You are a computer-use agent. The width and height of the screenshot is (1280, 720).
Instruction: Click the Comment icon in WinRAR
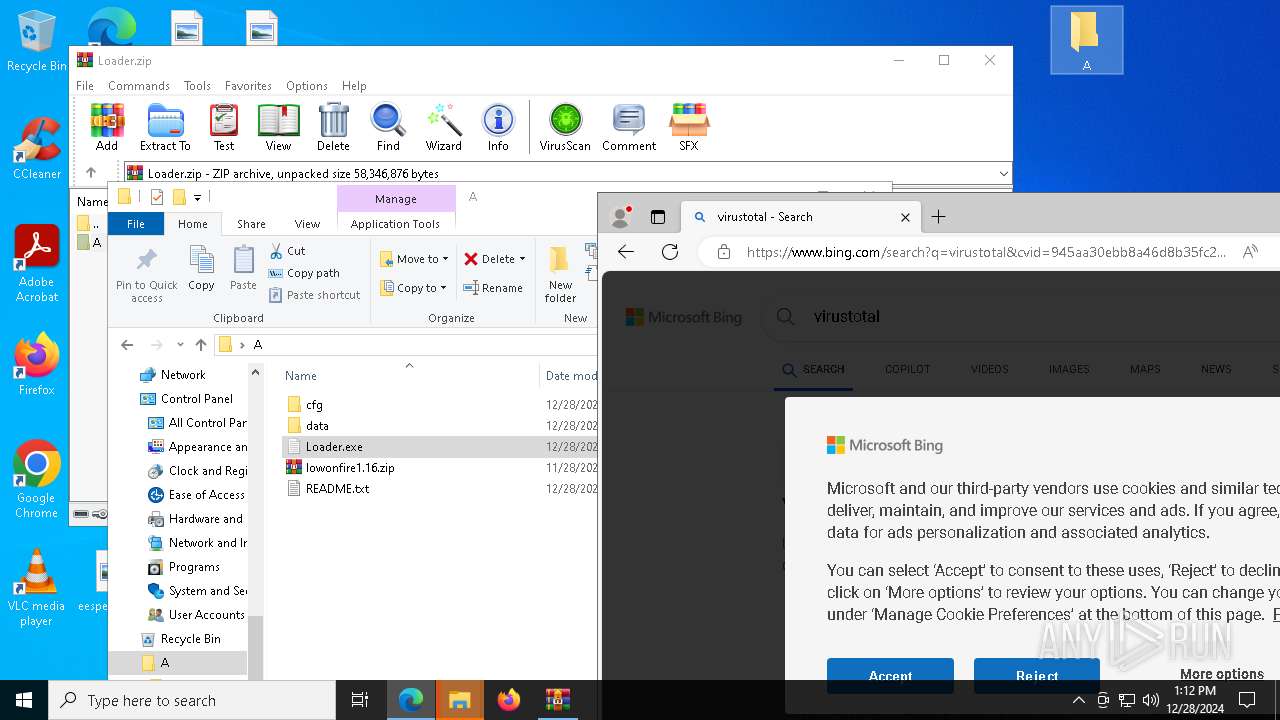click(629, 127)
